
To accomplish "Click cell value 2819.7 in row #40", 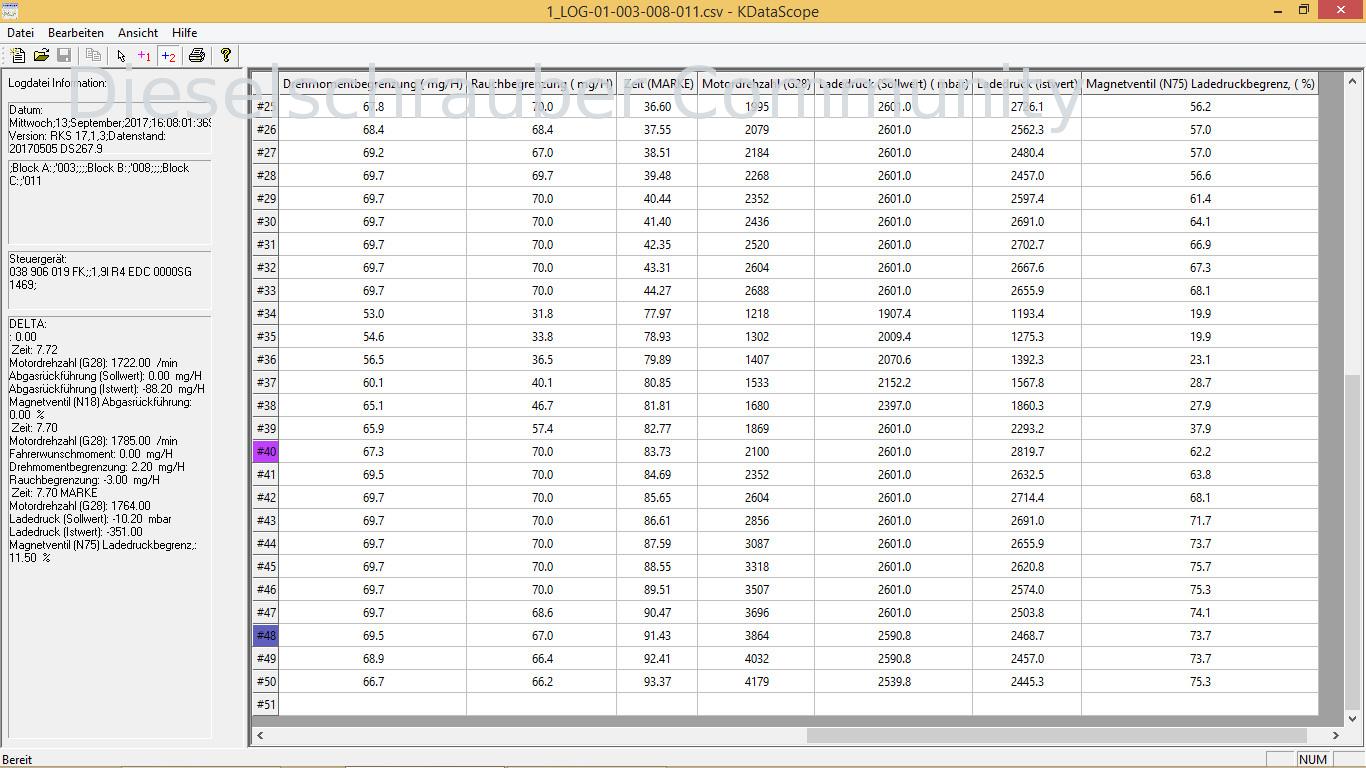I will (x=1027, y=452).
